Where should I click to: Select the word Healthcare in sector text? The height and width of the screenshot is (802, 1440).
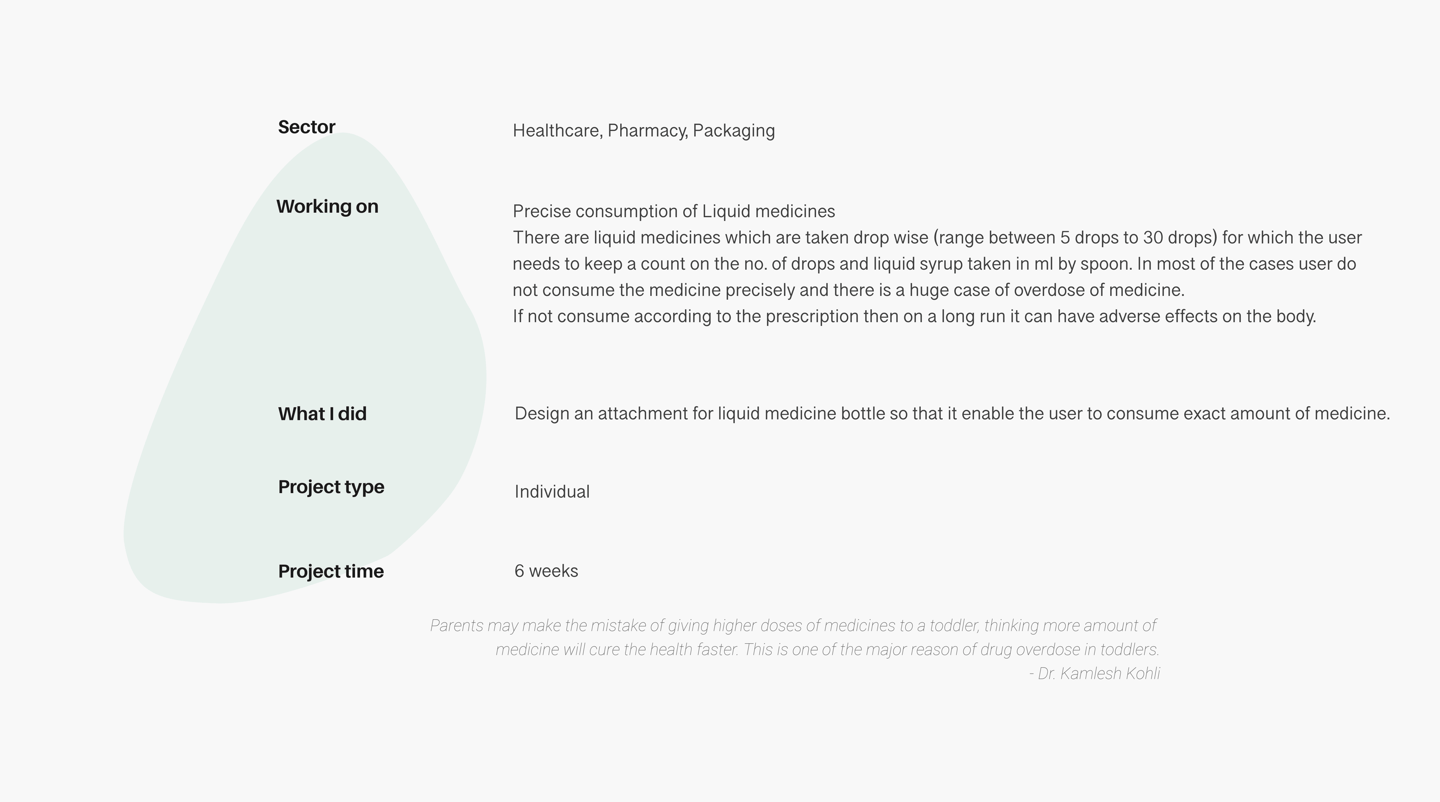coord(556,131)
